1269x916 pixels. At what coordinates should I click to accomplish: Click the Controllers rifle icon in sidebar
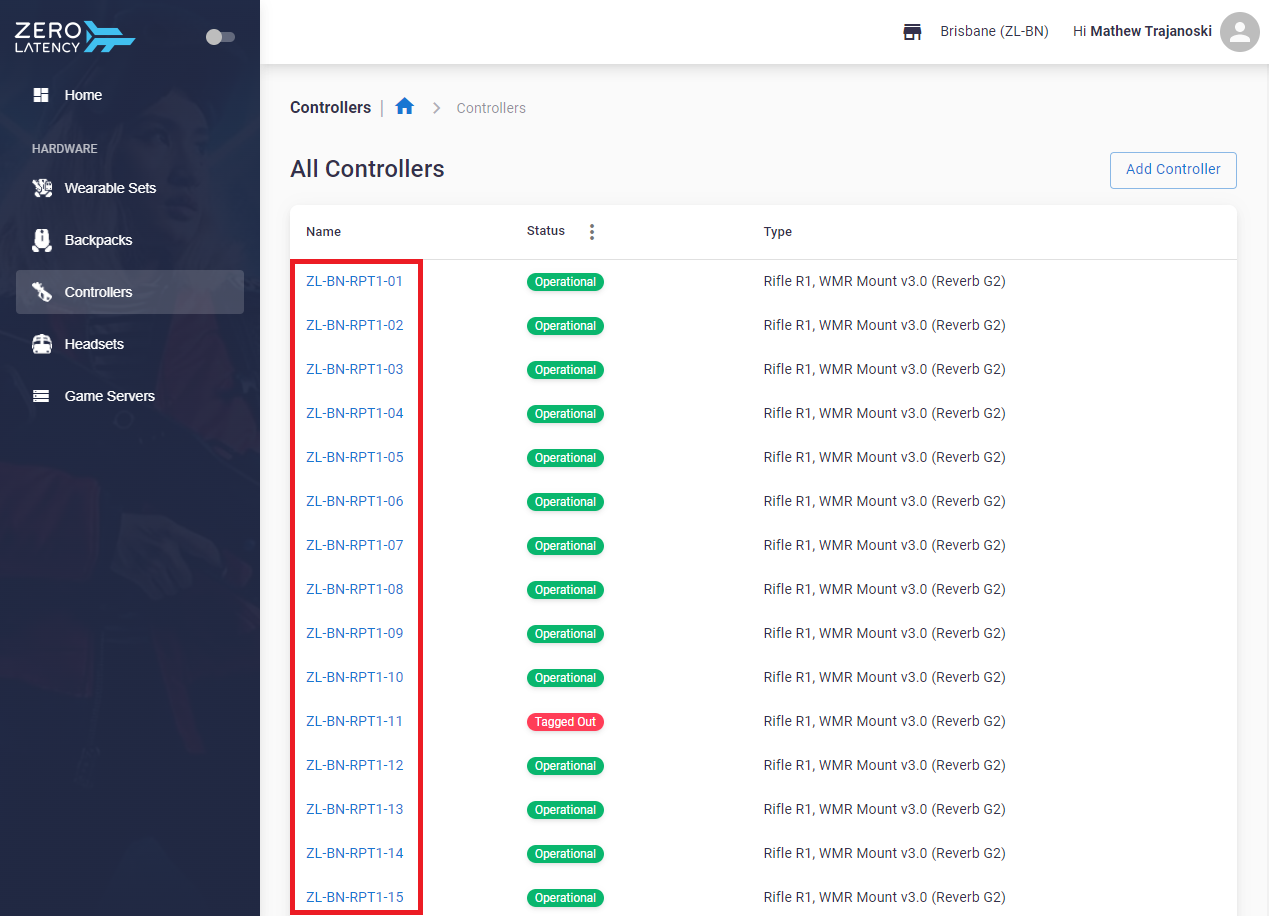[41, 292]
